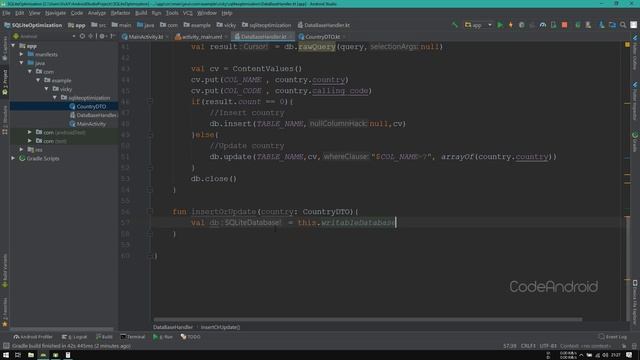Viewport: 640px width, 360px height.
Task: Open the Android project view dropdown
Action: [45, 36]
